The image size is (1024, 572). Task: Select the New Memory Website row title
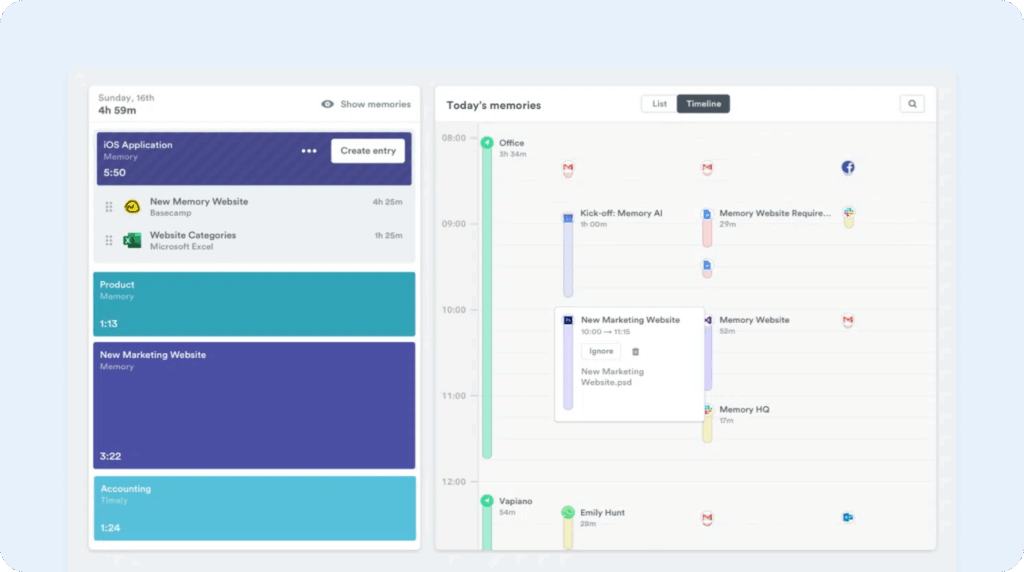(x=199, y=202)
